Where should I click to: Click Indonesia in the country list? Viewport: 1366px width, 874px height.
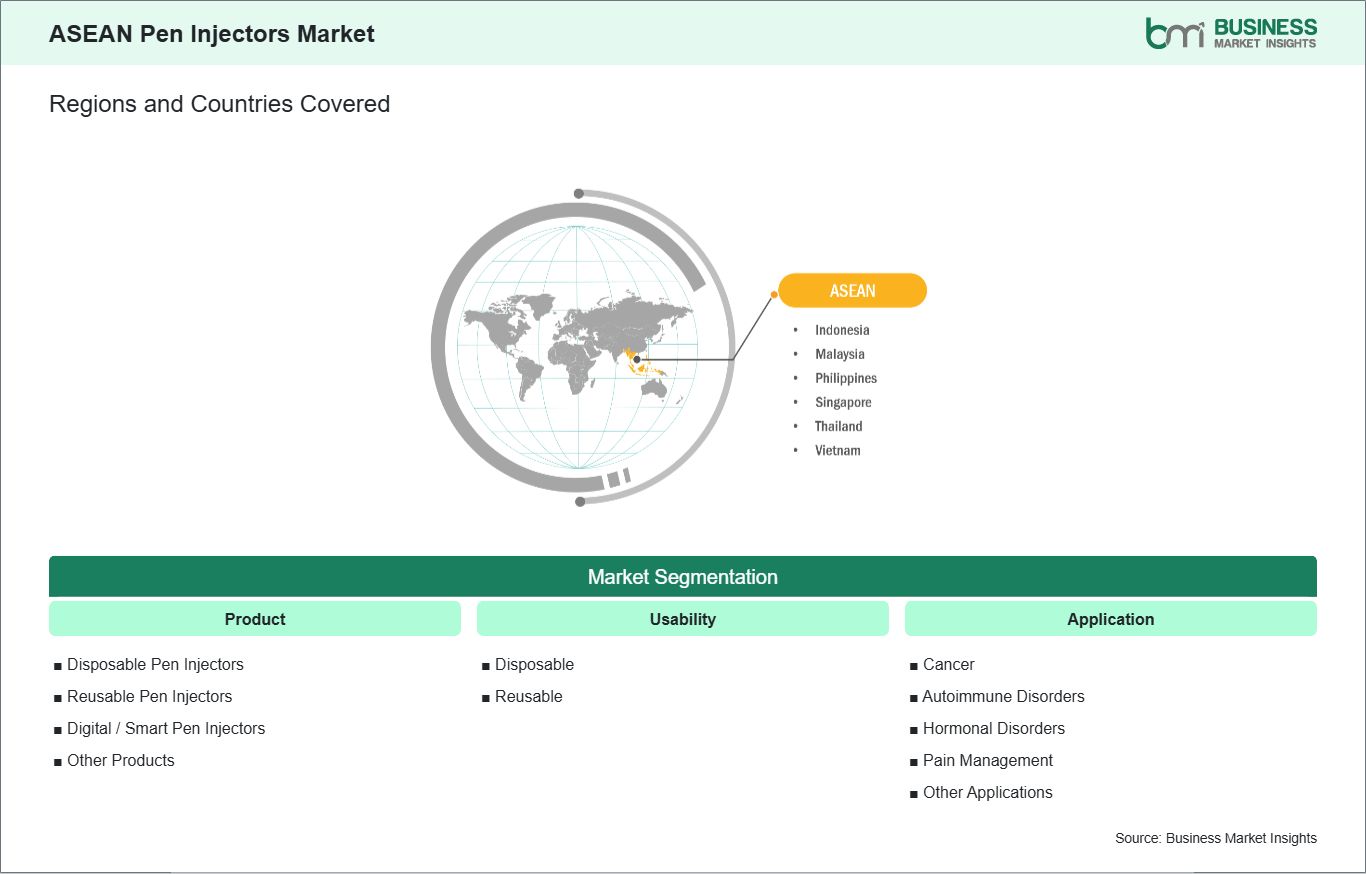[842, 330]
